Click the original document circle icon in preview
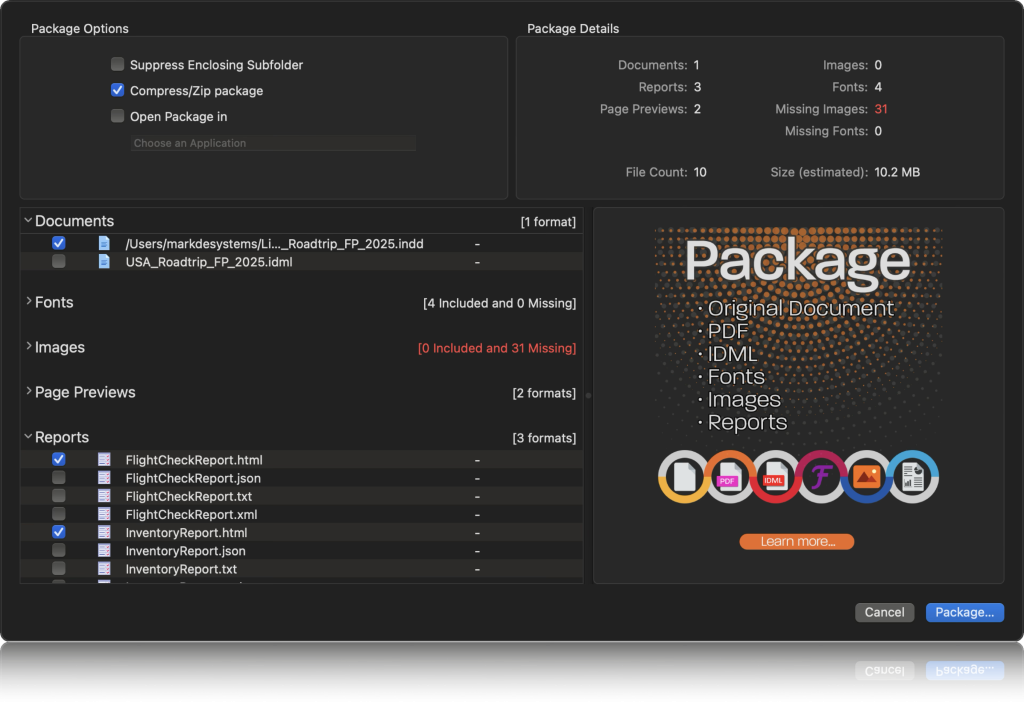This screenshot has height=706, width=1024. (684, 477)
